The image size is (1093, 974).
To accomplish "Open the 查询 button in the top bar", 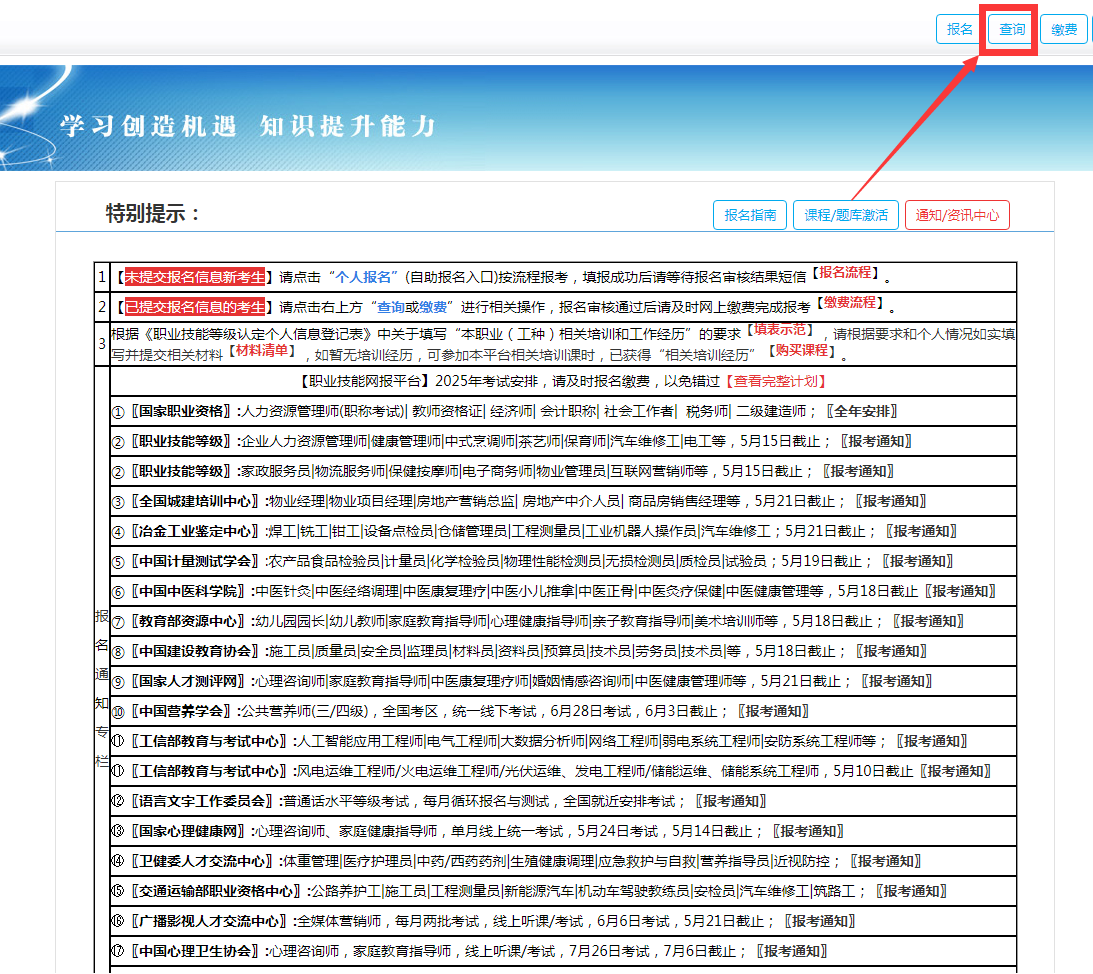I will [1011, 29].
